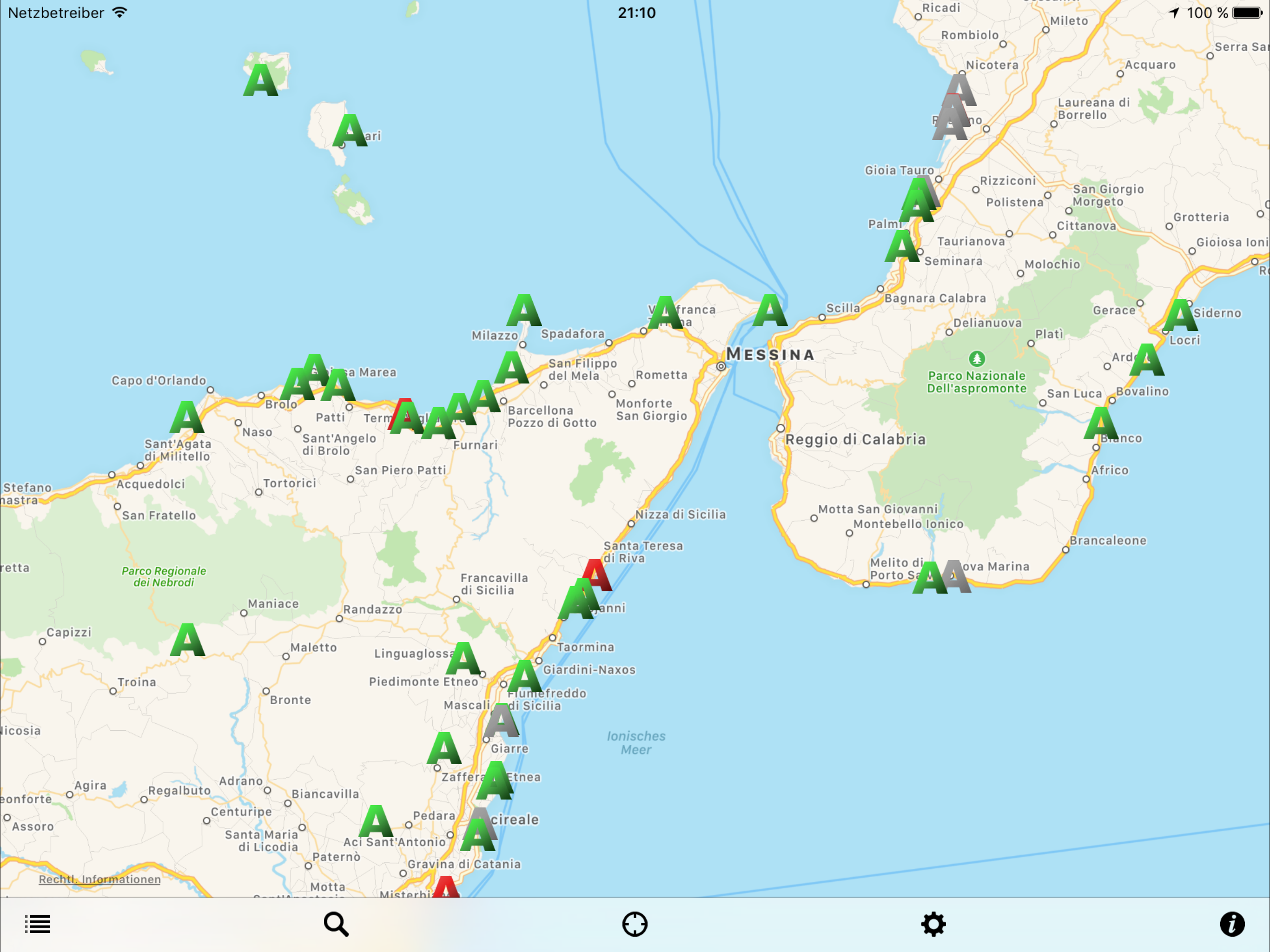
Task: Open the Rechtl. Informationen link
Action: click(99, 879)
